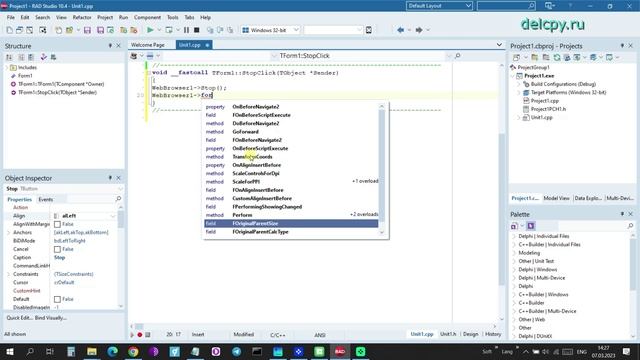Expand Unit1.cpp node in Projects
The width and height of the screenshot is (640, 360).
coord(519,117)
